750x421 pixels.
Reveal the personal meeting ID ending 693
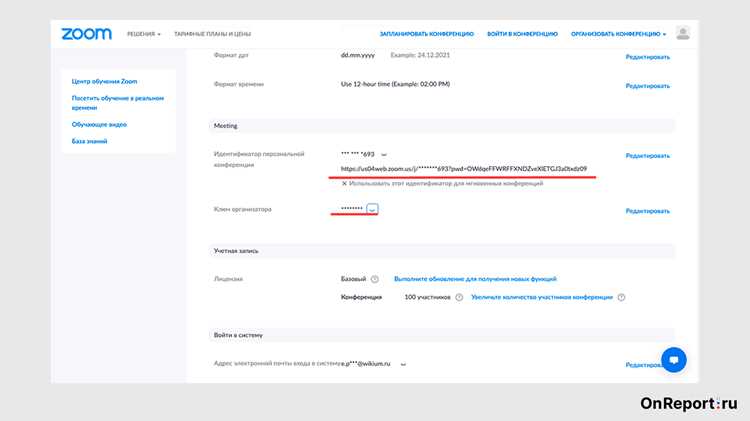coord(384,155)
